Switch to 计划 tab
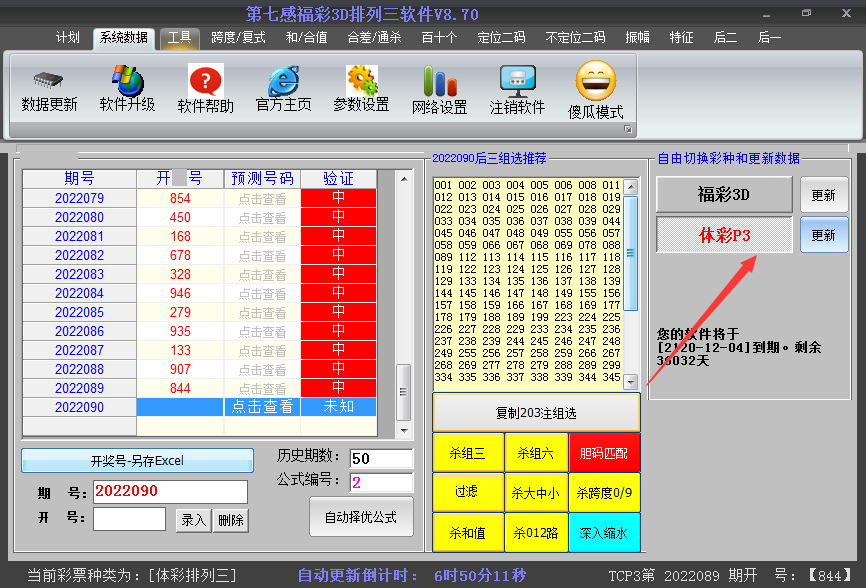The width and height of the screenshot is (866, 588). (67, 38)
